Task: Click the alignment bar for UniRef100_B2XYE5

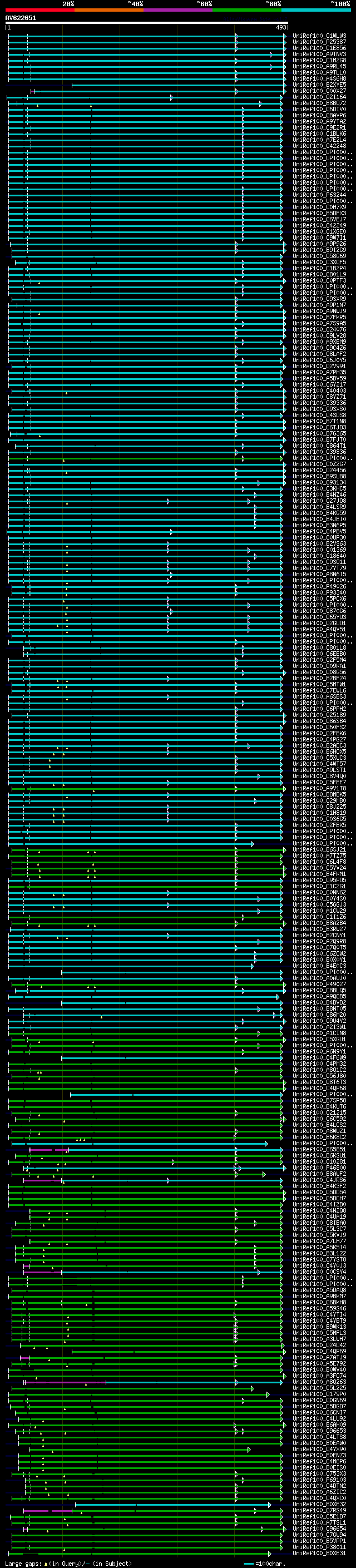Action: [x=179, y=85]
